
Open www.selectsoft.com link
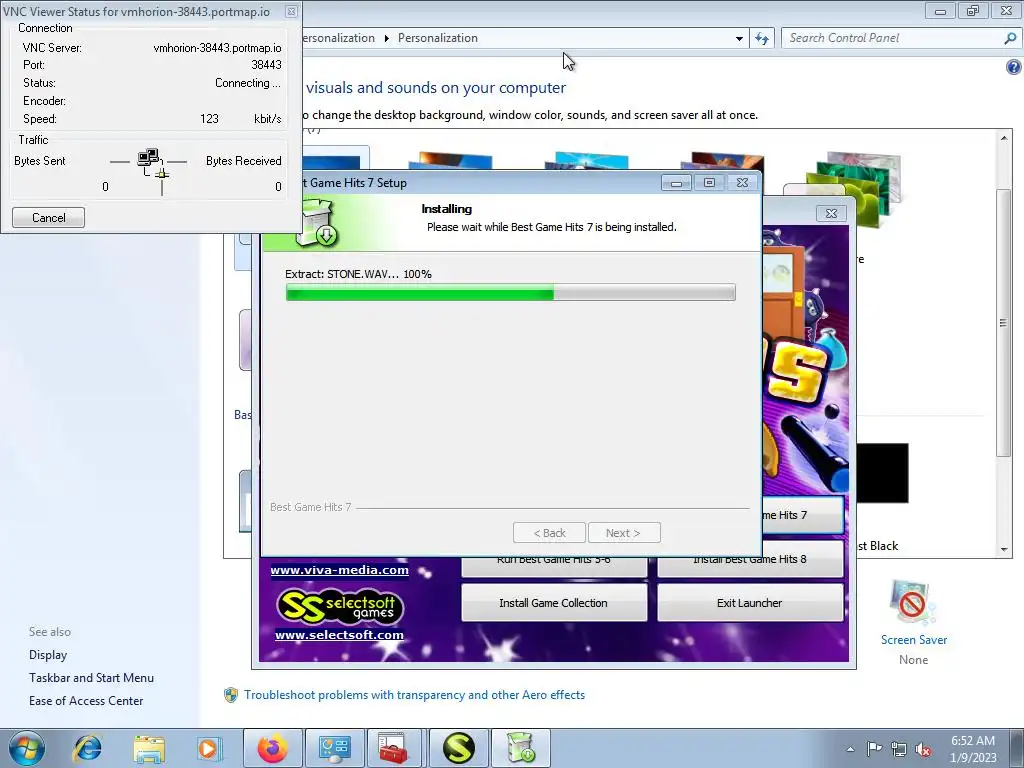coord(340,635)
